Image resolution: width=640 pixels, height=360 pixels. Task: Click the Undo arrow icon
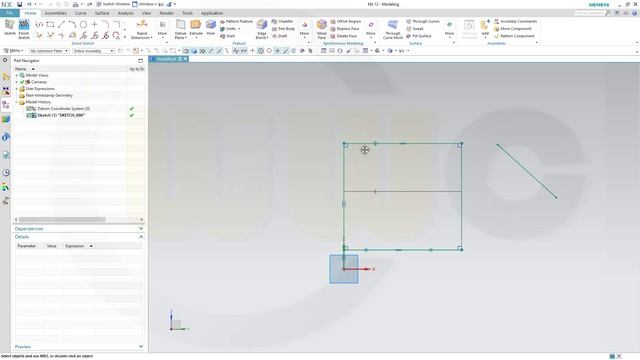click(x=29, y=4)
